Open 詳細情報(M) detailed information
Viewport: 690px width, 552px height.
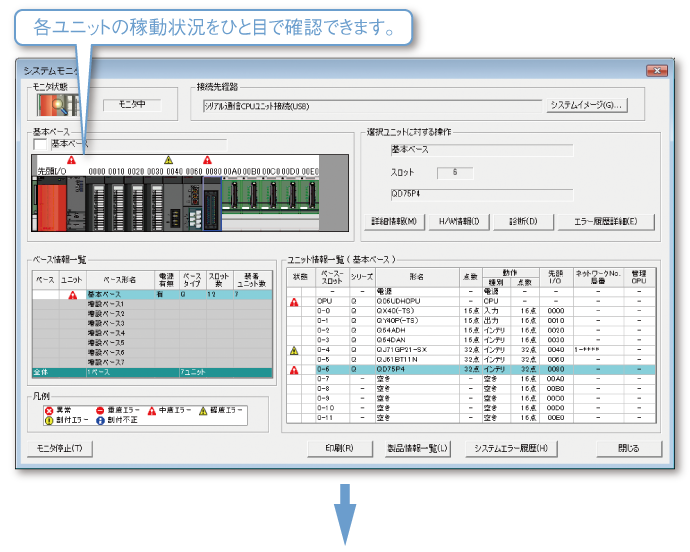pos(399,221)
